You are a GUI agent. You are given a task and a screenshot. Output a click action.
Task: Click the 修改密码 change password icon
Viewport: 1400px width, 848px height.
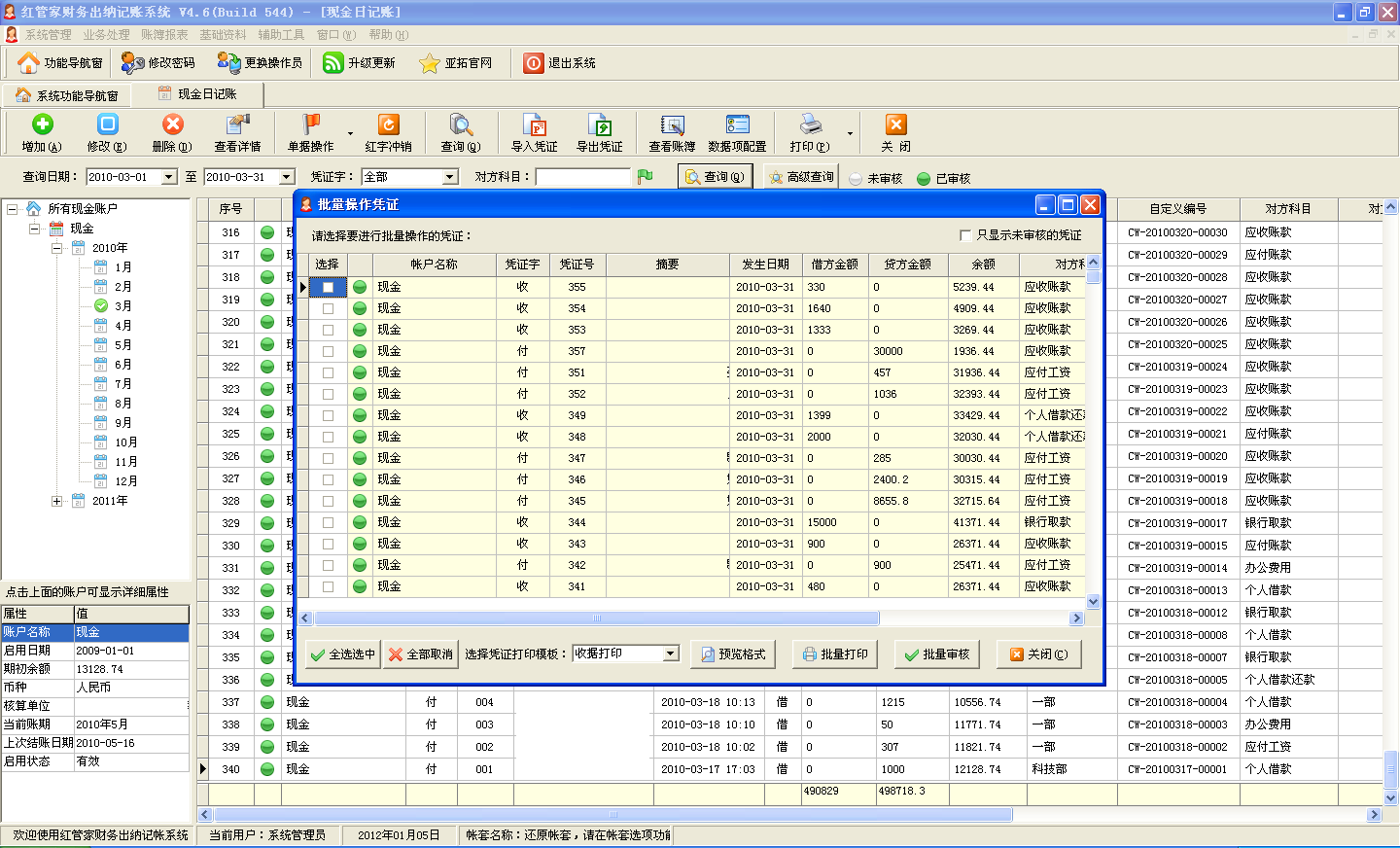click(132, 63)
